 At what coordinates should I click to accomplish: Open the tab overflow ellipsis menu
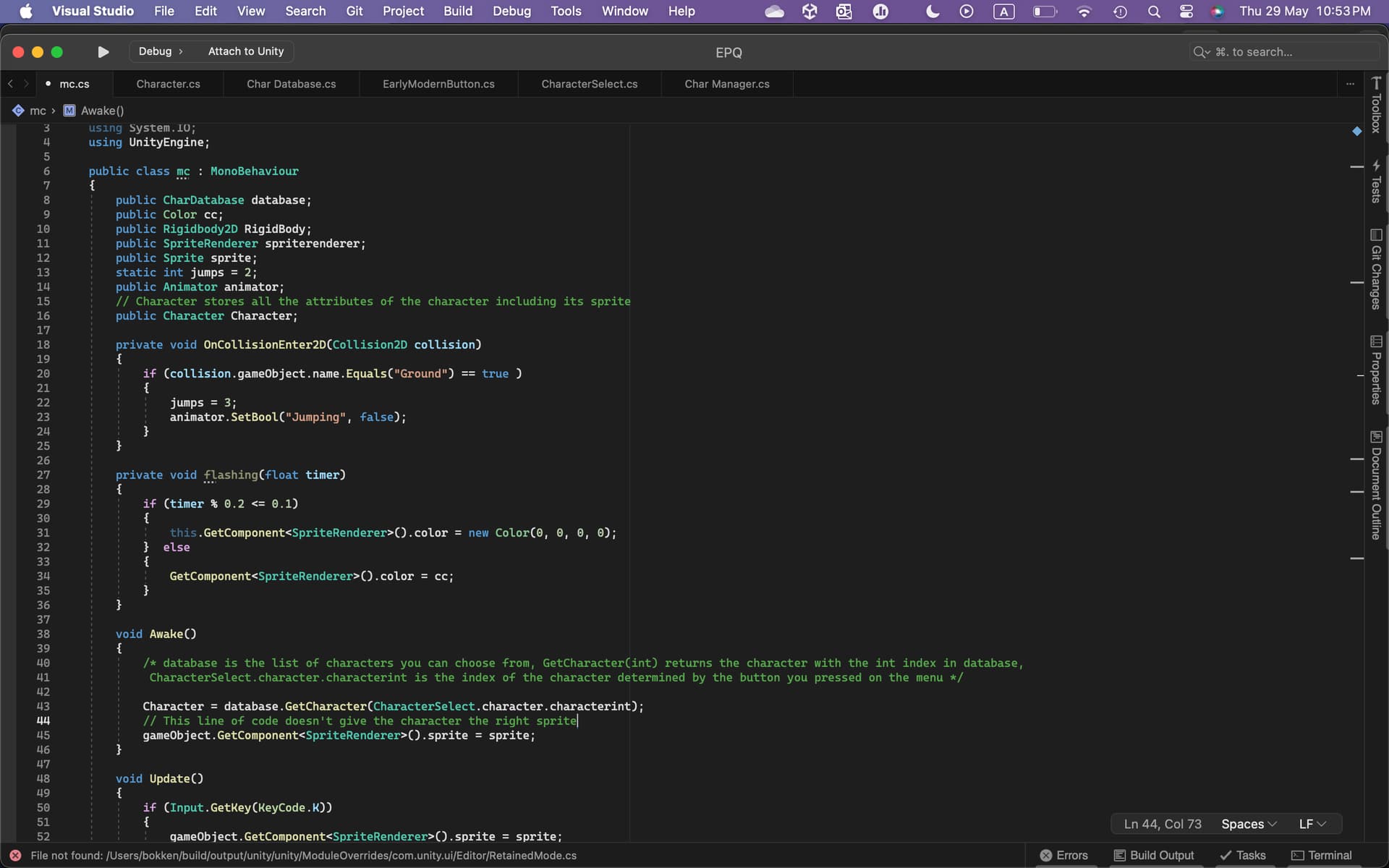[1350, 84]
